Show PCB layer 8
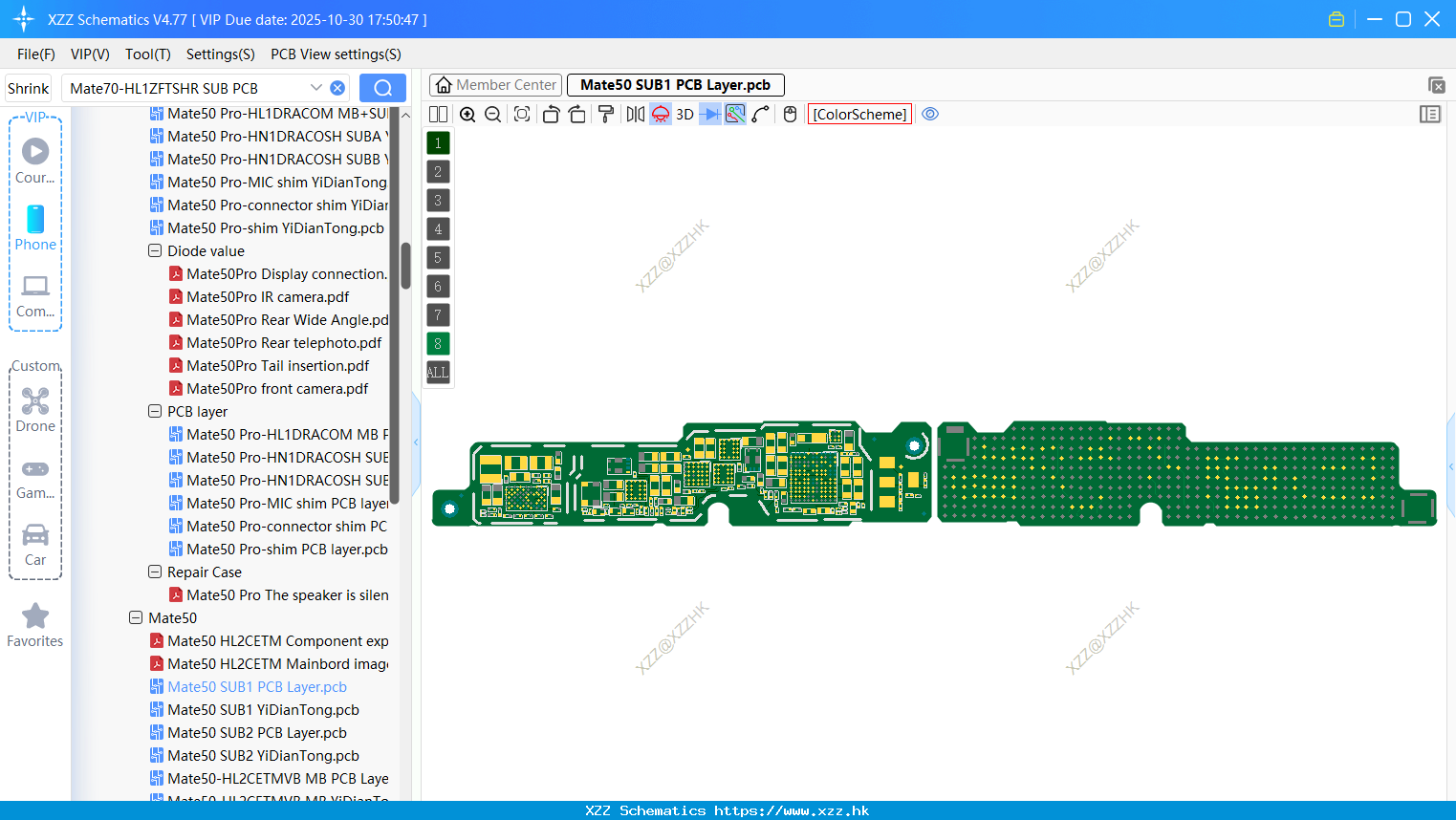Viewport: 1456px width, 820px height. (x=438, y=344)
